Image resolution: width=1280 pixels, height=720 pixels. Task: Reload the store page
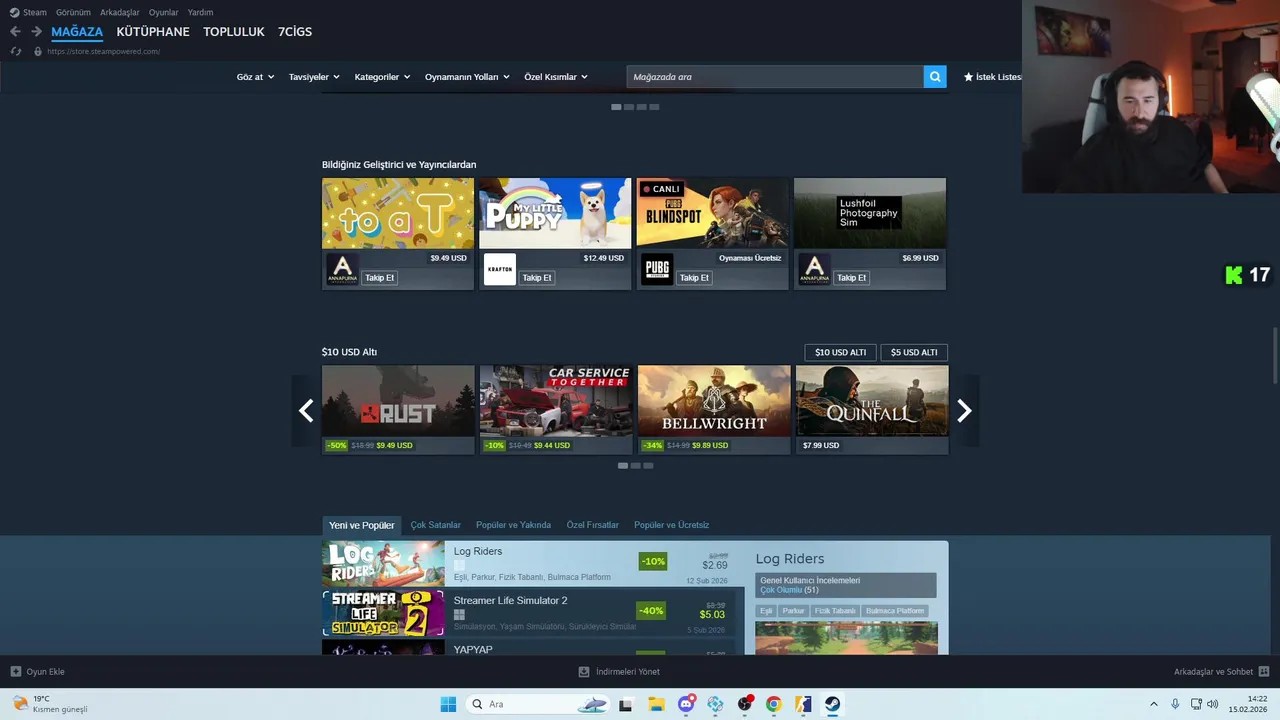point(15,51)
